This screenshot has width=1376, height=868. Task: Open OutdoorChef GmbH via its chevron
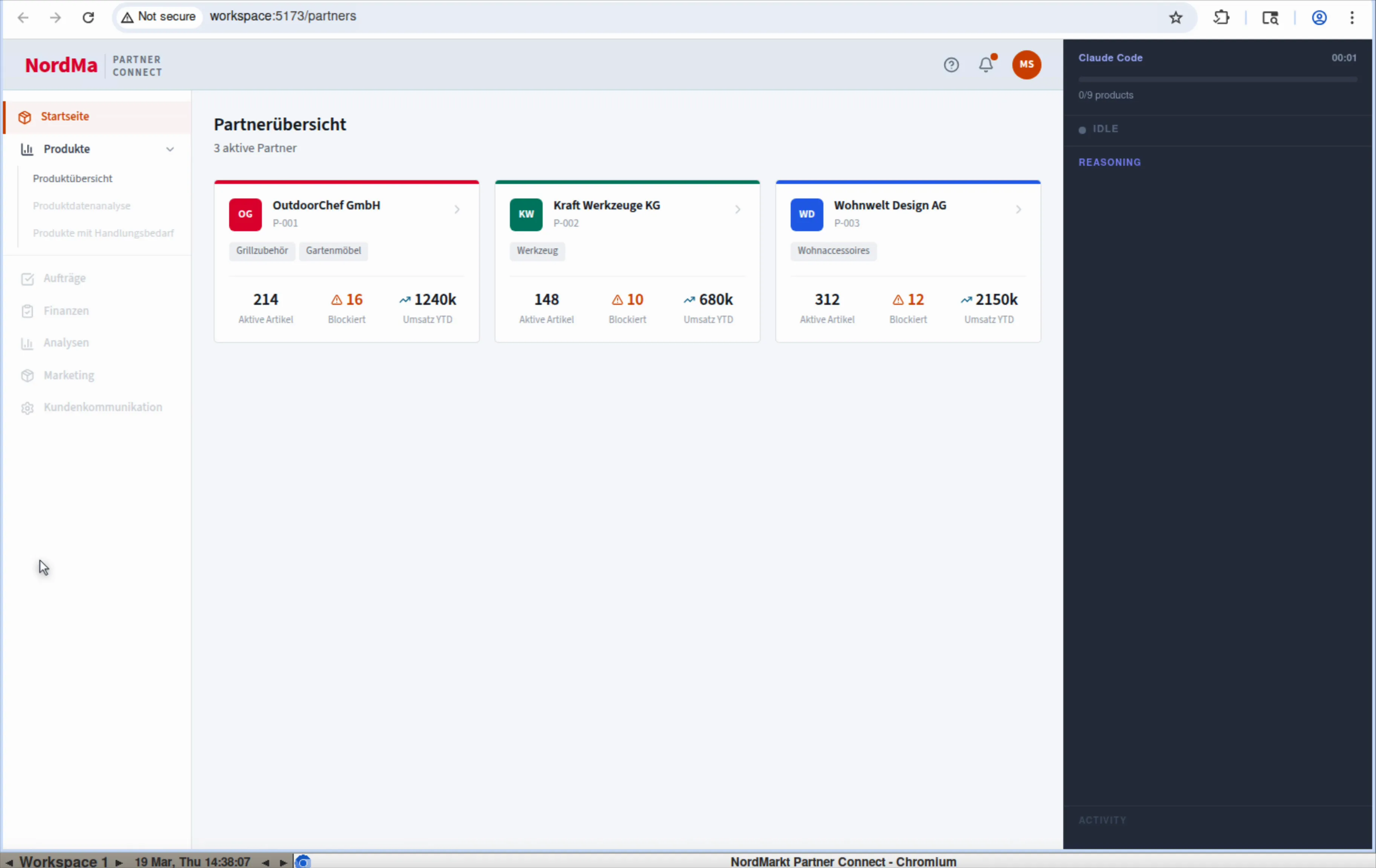point(457,209)
